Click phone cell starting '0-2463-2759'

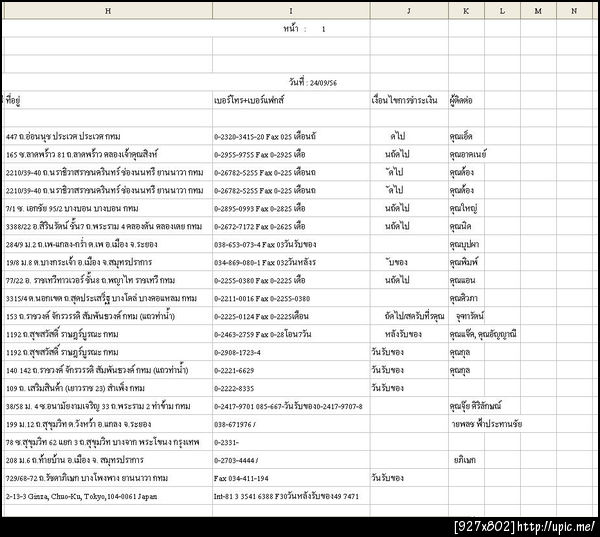[x=291, y=334]
